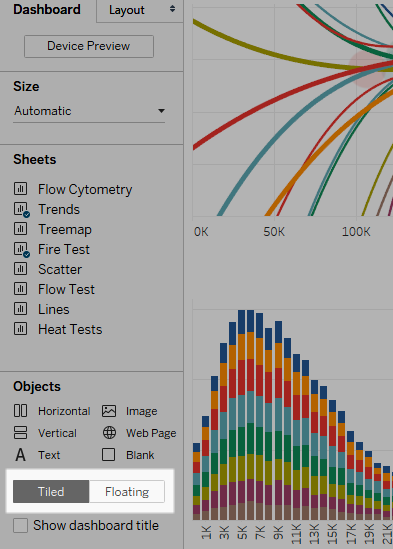Select the Web Page object label
This screenshot has height=549, width=393.
point(151,433)
